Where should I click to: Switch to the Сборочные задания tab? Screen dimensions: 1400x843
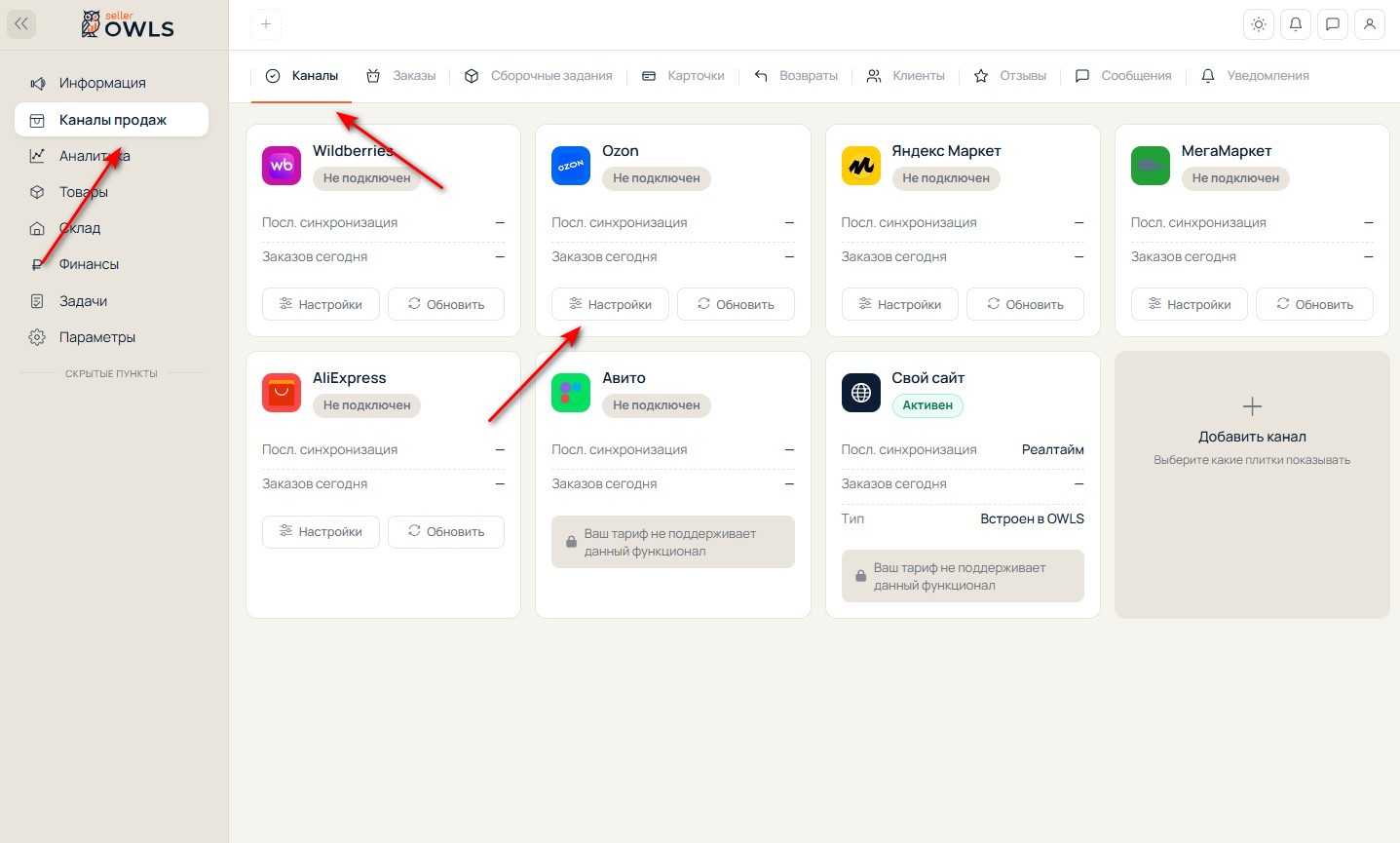[538, 76]
